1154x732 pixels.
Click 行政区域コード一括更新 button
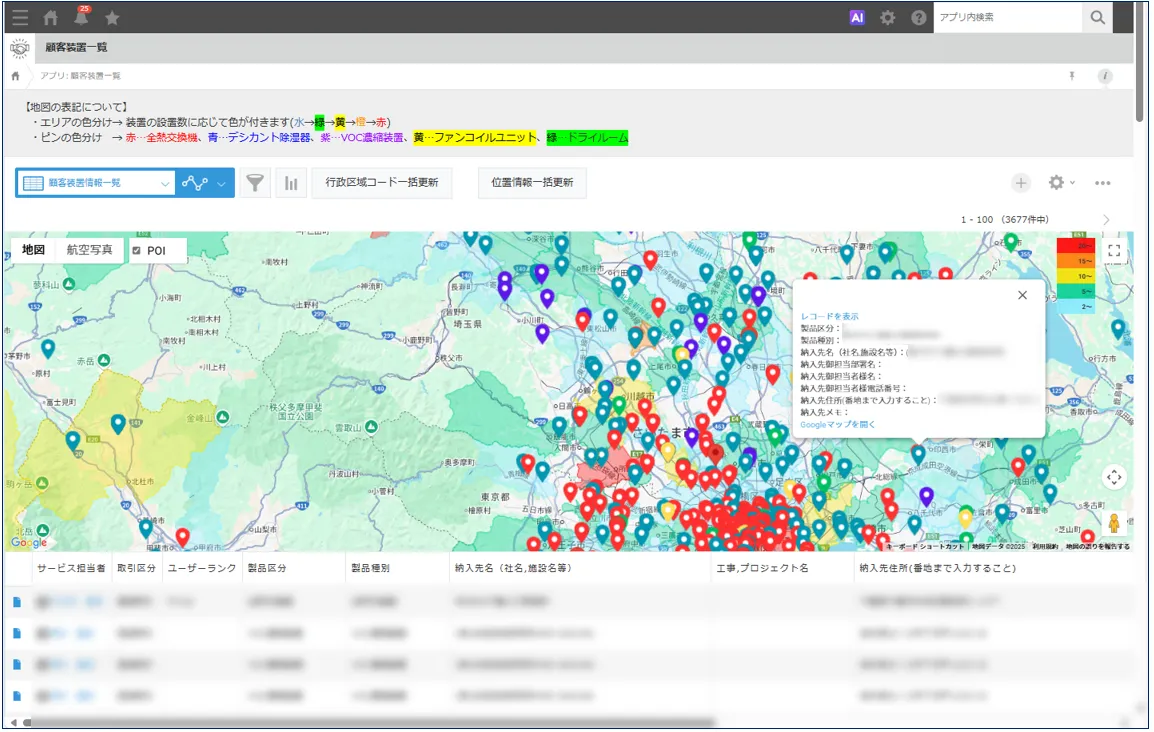[382, 182]
